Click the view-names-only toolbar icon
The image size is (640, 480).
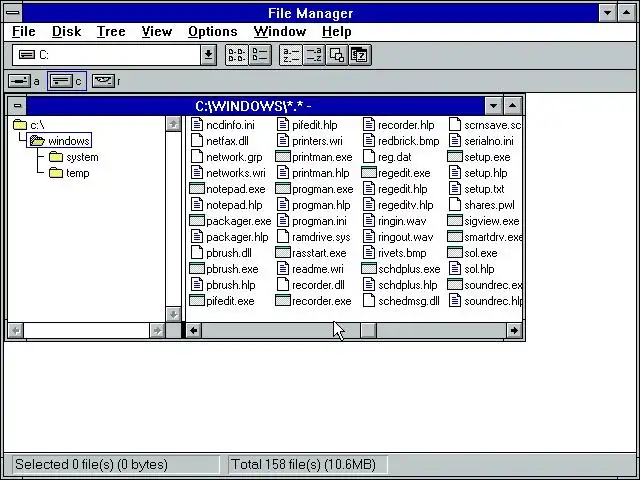click(x=236, y=55)
